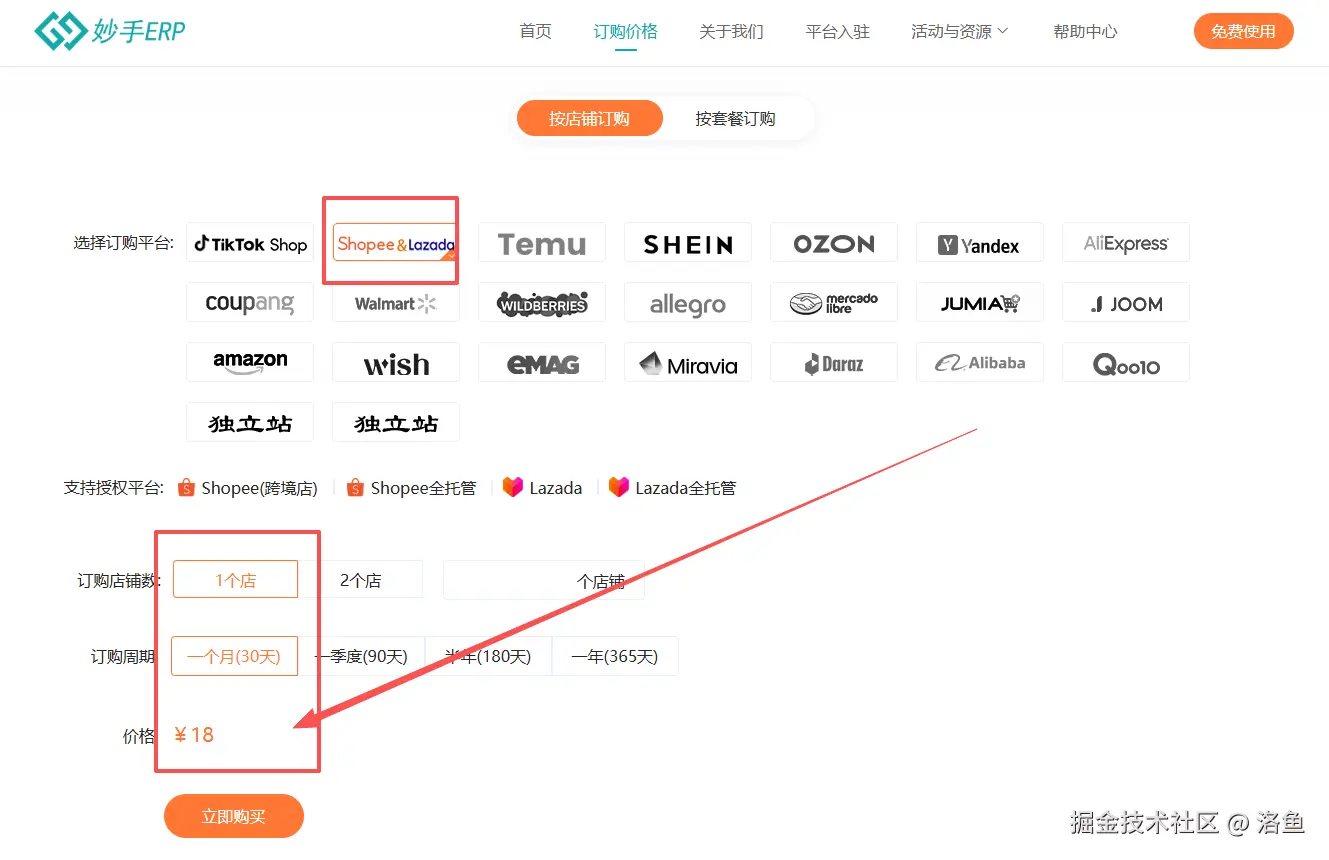Choose the Wildberries platform tile
This screenshot has height=860, width=1329.
click(x=542, y=303)
